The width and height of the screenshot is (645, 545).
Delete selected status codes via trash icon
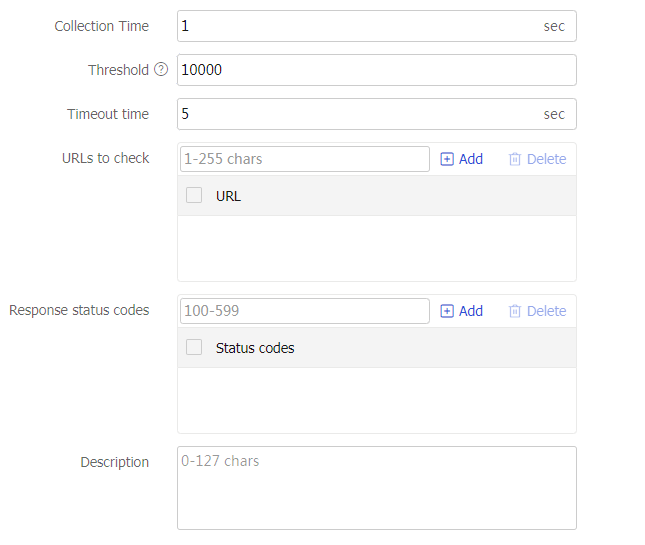point(537,311)
